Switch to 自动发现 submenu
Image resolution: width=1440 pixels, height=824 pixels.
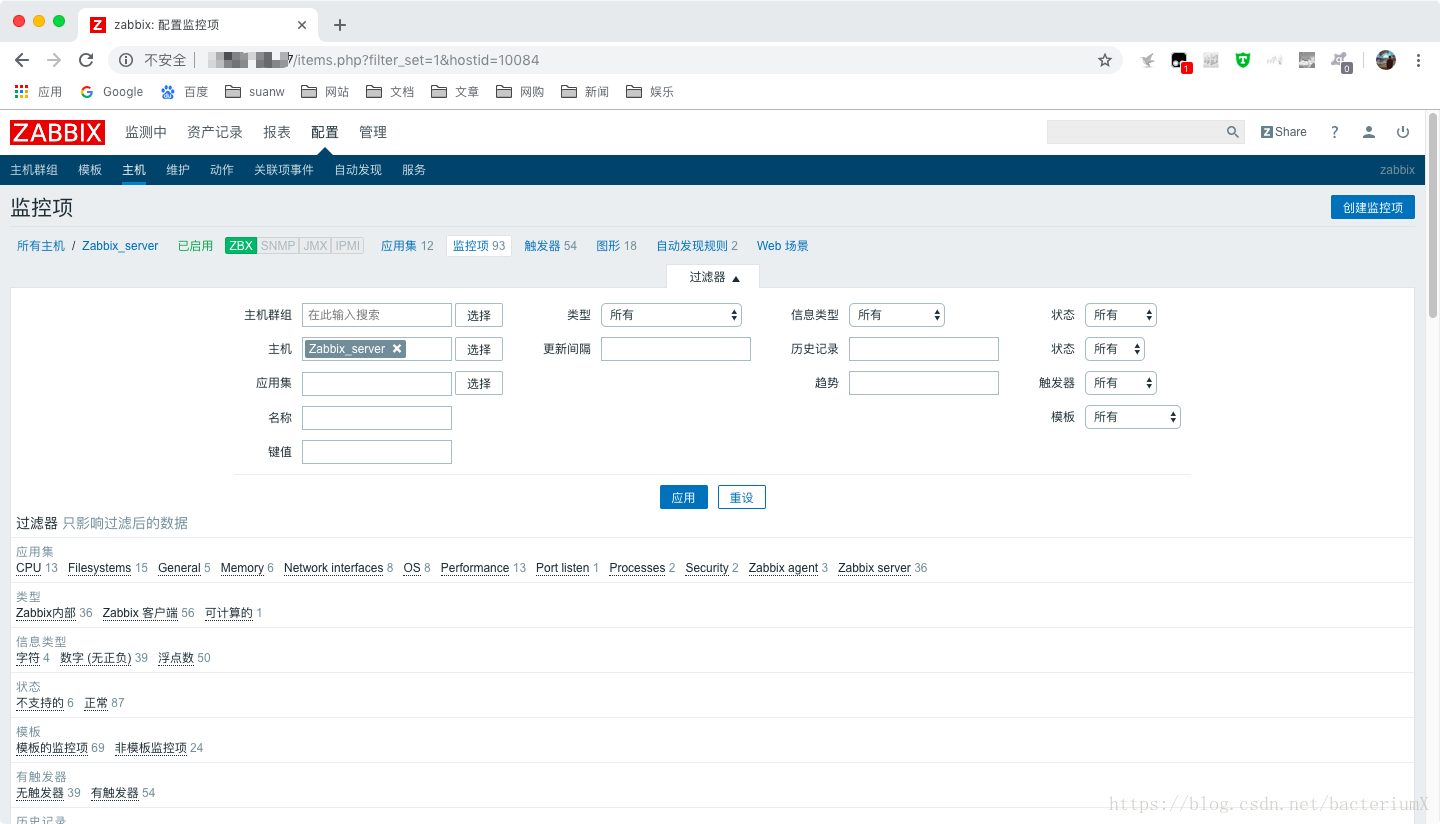[358, 170]
